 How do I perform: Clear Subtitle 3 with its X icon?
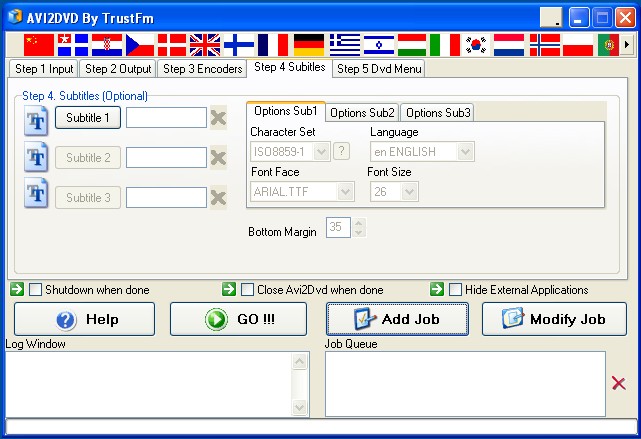pyautogui.click(x=218, y=197)
